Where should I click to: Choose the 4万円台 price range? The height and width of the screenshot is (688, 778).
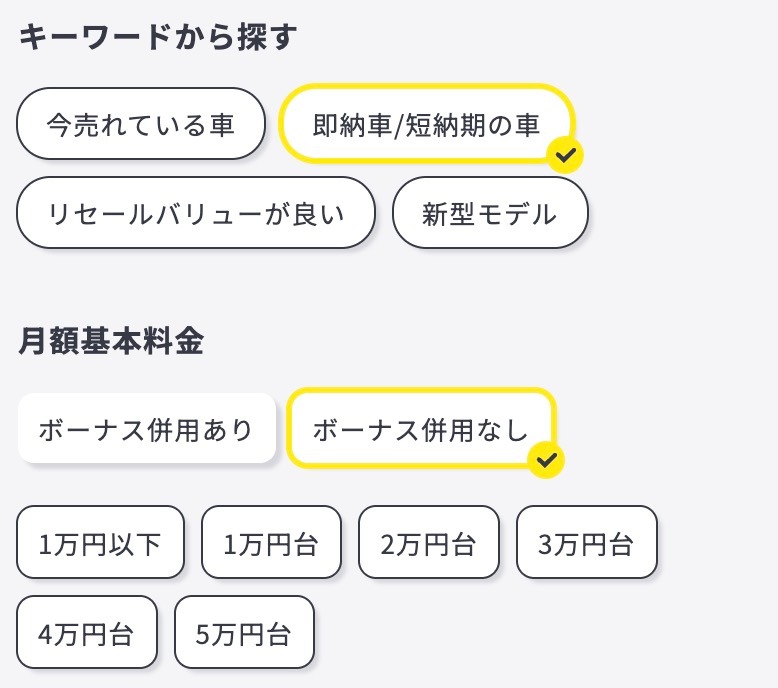[87, 632]
